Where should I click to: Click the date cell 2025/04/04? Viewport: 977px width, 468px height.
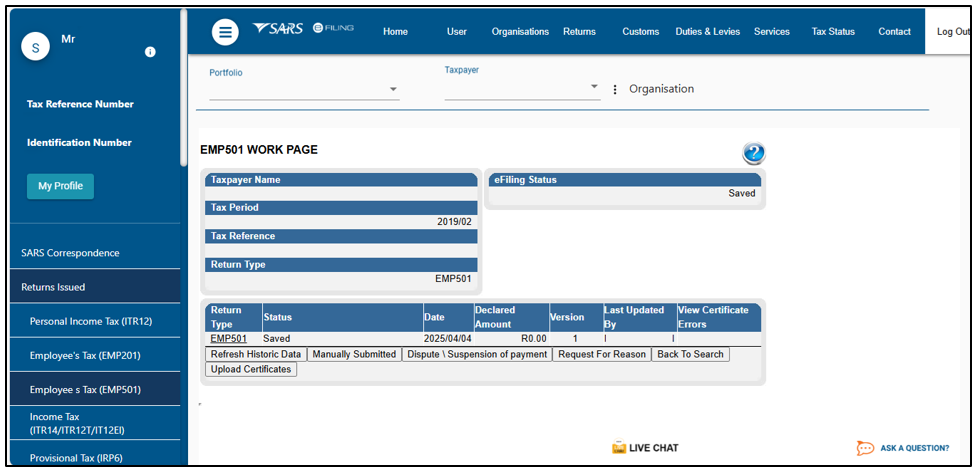point(447,339)
